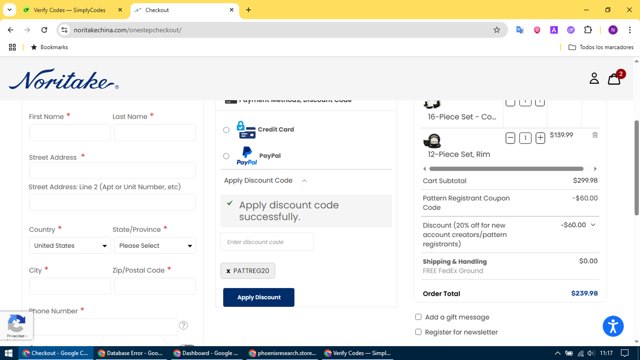Click the reCAPTCHA badge

click(x=16, y=325)
